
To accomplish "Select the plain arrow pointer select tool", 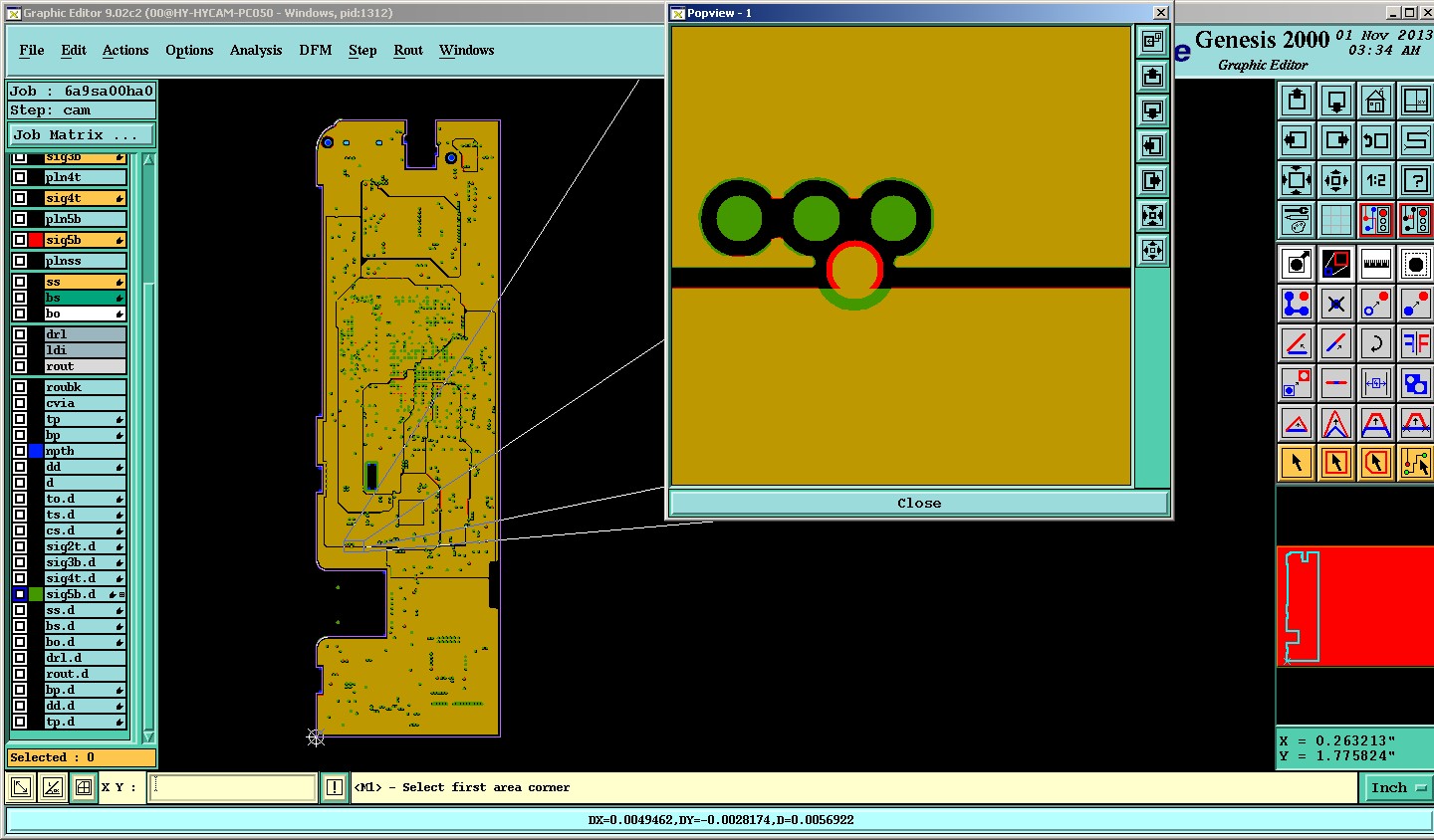I will click(1297, 463).
